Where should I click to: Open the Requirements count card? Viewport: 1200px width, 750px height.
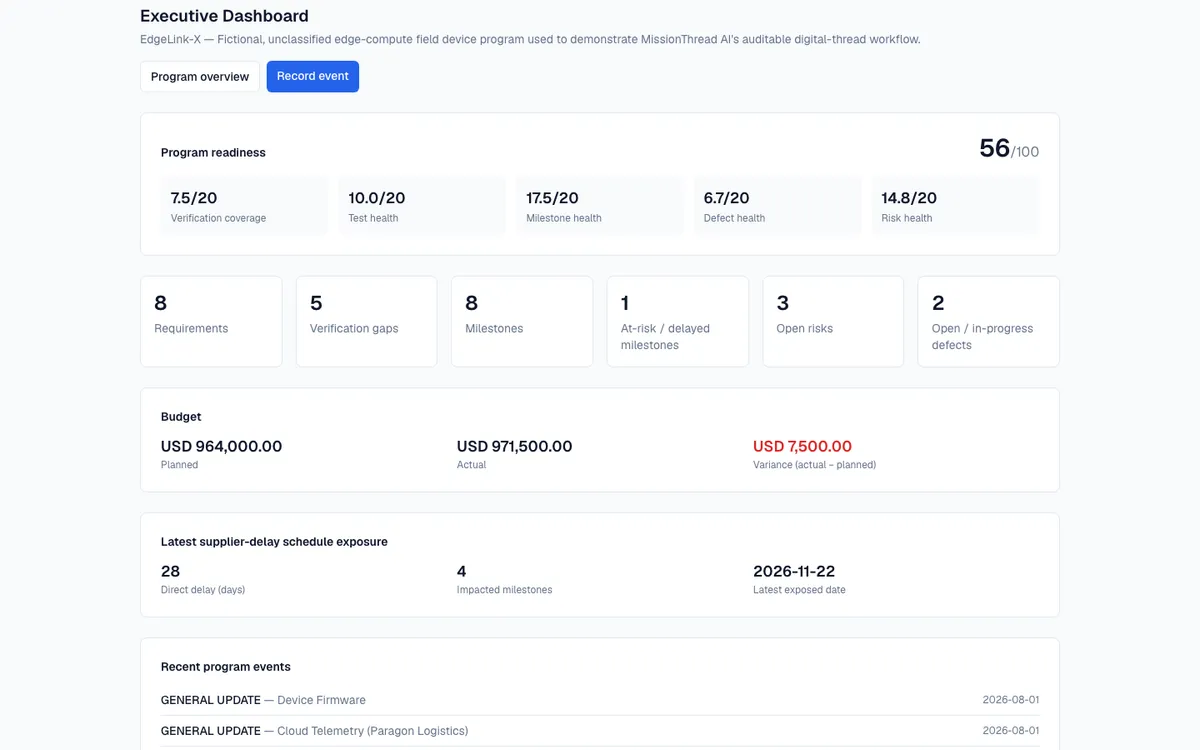click(x=211, y=322)
